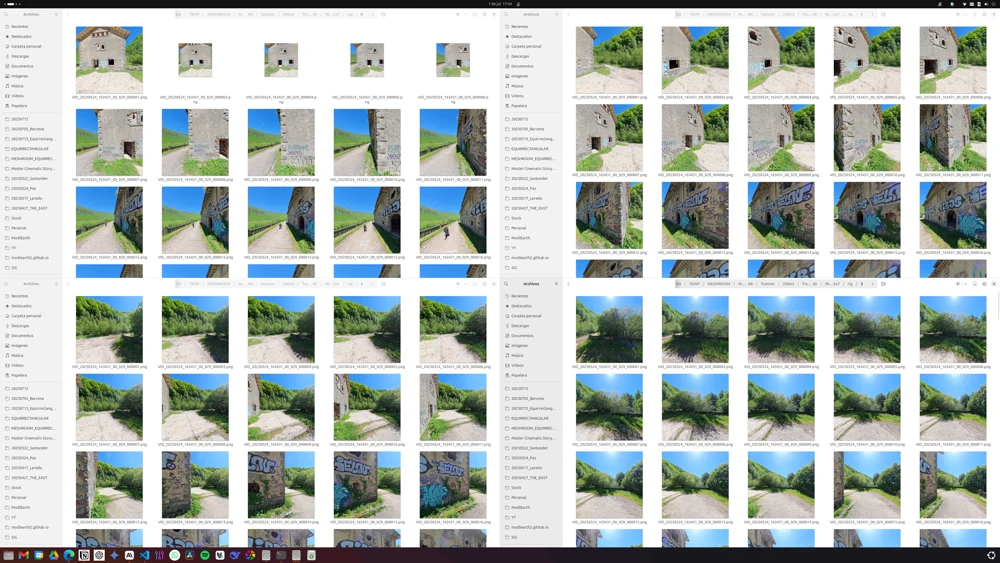
Task: Create new folder in the top-left window
Action: tap(383, 14)
